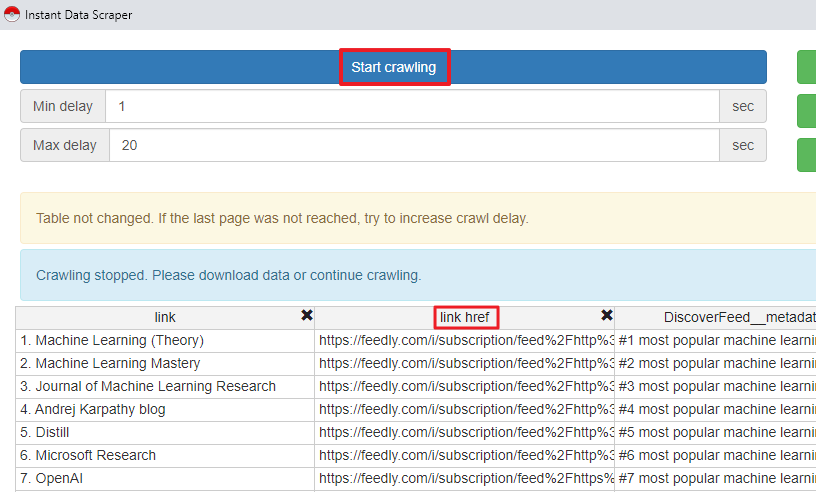This screenshot has height=492, width=816.
Task: Click the Start crawling button
Action: tap(393, 67)
